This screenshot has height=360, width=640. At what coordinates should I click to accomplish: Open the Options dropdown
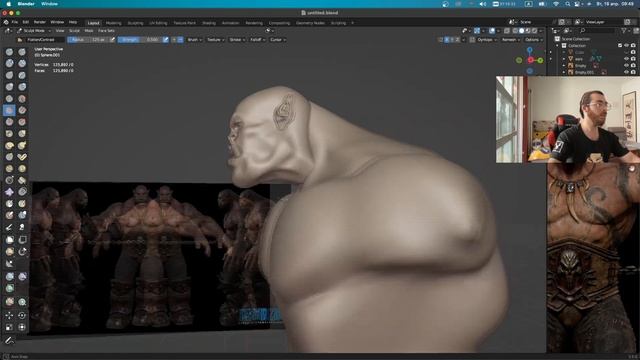click(x=534, y=40)
